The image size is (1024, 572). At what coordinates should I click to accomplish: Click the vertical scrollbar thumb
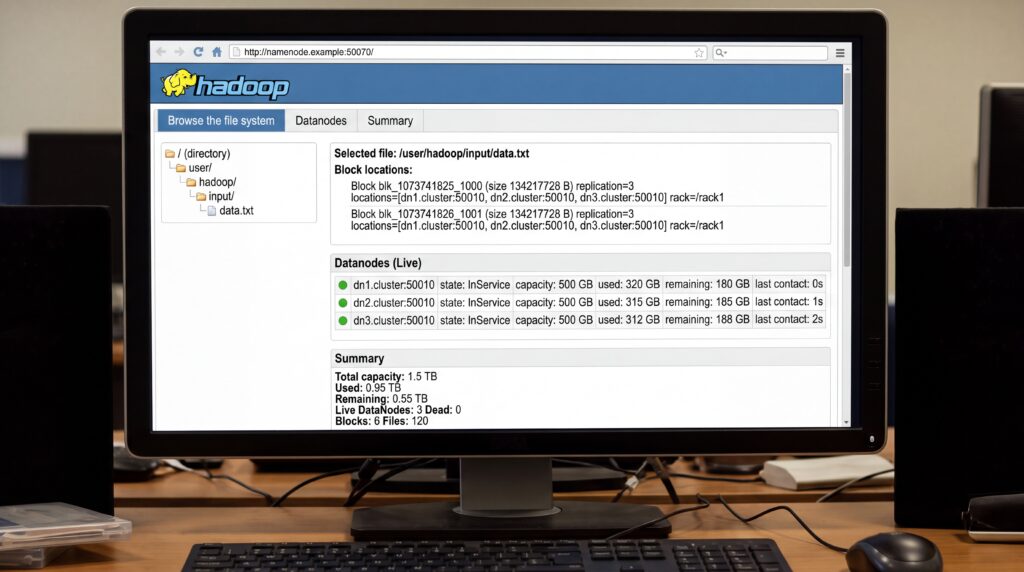pyautogui.click(x=847, y=170)
